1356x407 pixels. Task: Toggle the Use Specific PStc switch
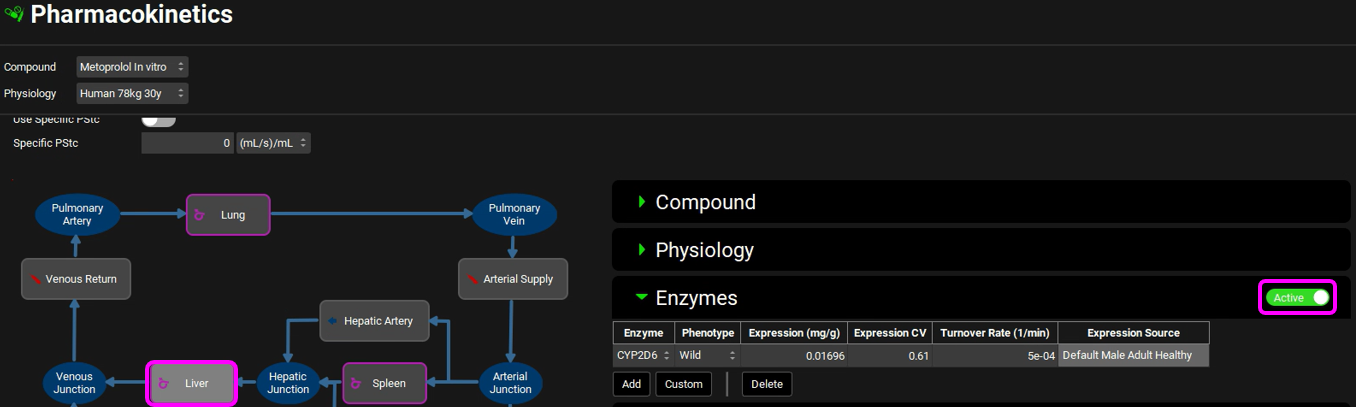click(x=158, y=120)
